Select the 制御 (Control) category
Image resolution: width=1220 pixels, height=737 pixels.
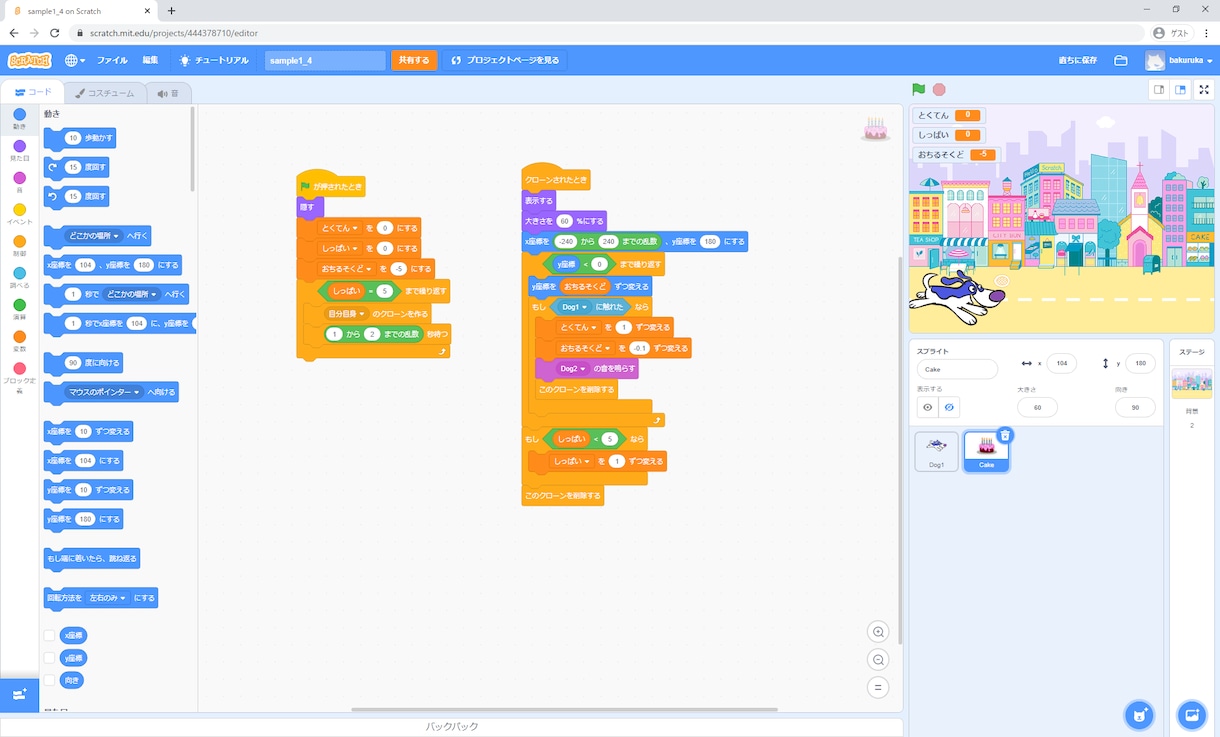pyautogui.click(x=20, y=246)
